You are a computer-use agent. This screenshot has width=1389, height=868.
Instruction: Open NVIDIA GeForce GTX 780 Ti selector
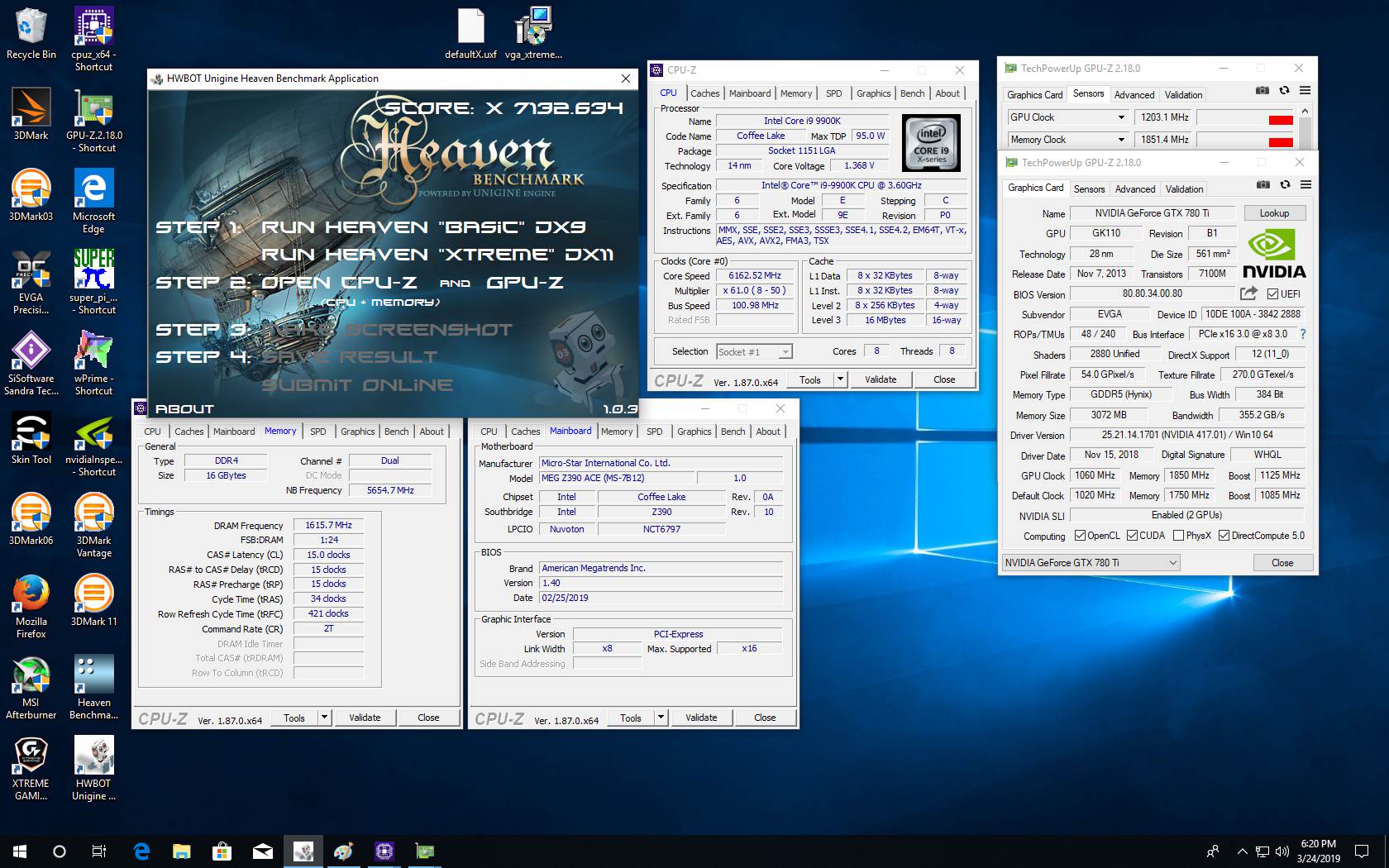[x=1091, y=563]
